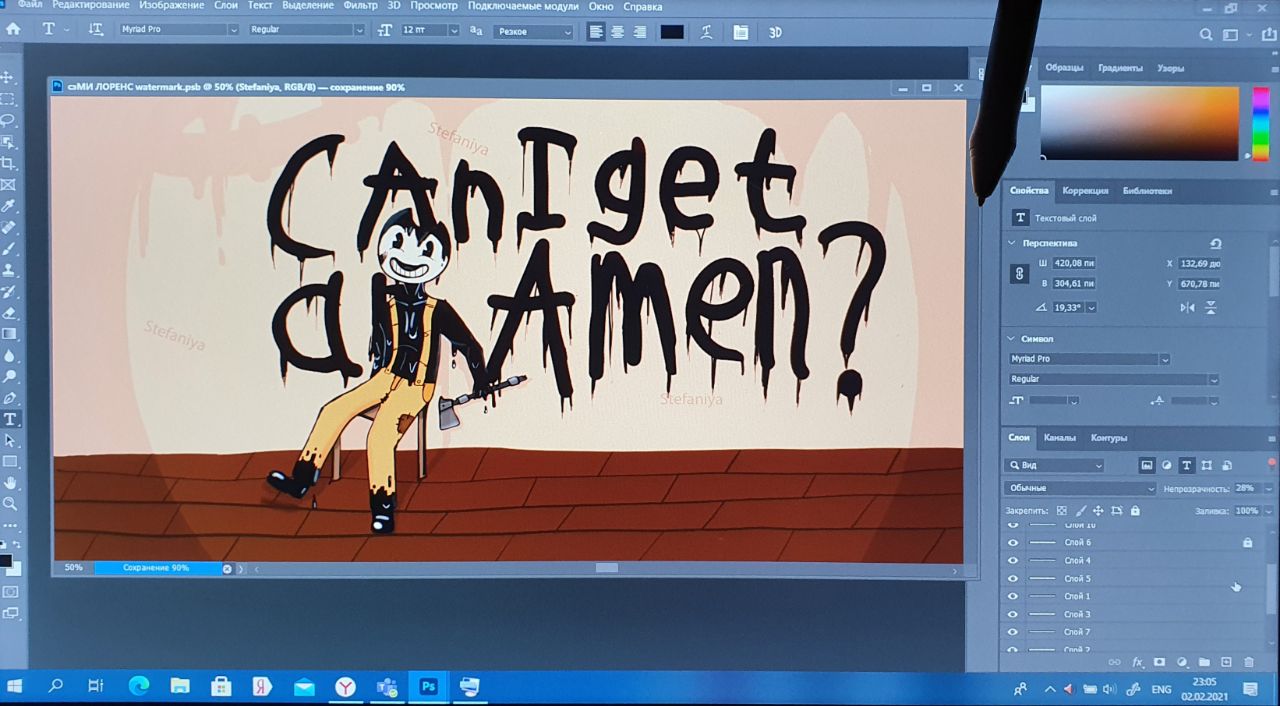The height and width of the screenshot is (706, 1280).
Task: Click the 3D button in options bar
Action: point(775,32)
